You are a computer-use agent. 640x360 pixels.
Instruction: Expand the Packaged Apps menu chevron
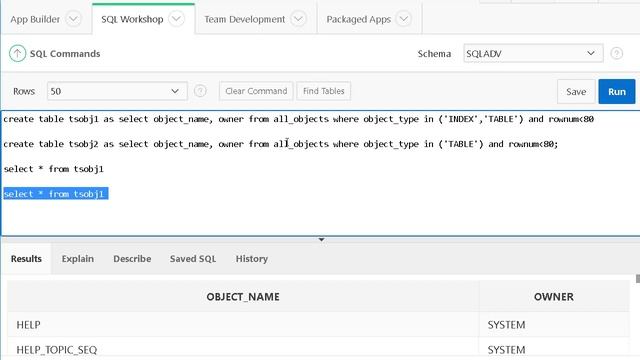(404, 19)
